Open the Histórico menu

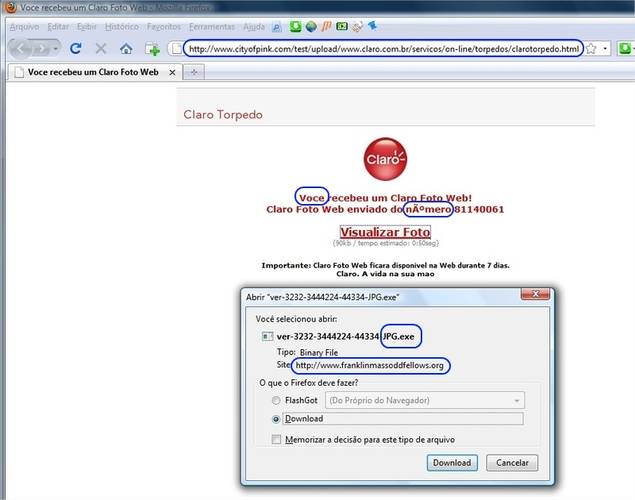(121, 27)
